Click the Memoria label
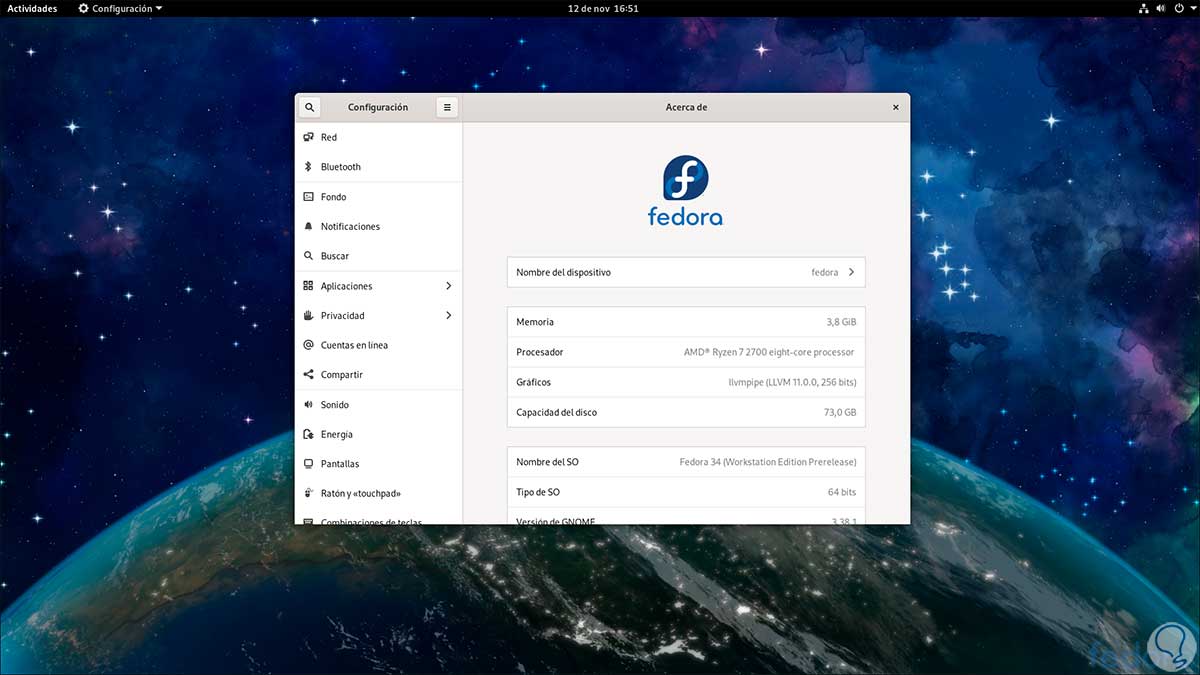 (x=535, y=322)
